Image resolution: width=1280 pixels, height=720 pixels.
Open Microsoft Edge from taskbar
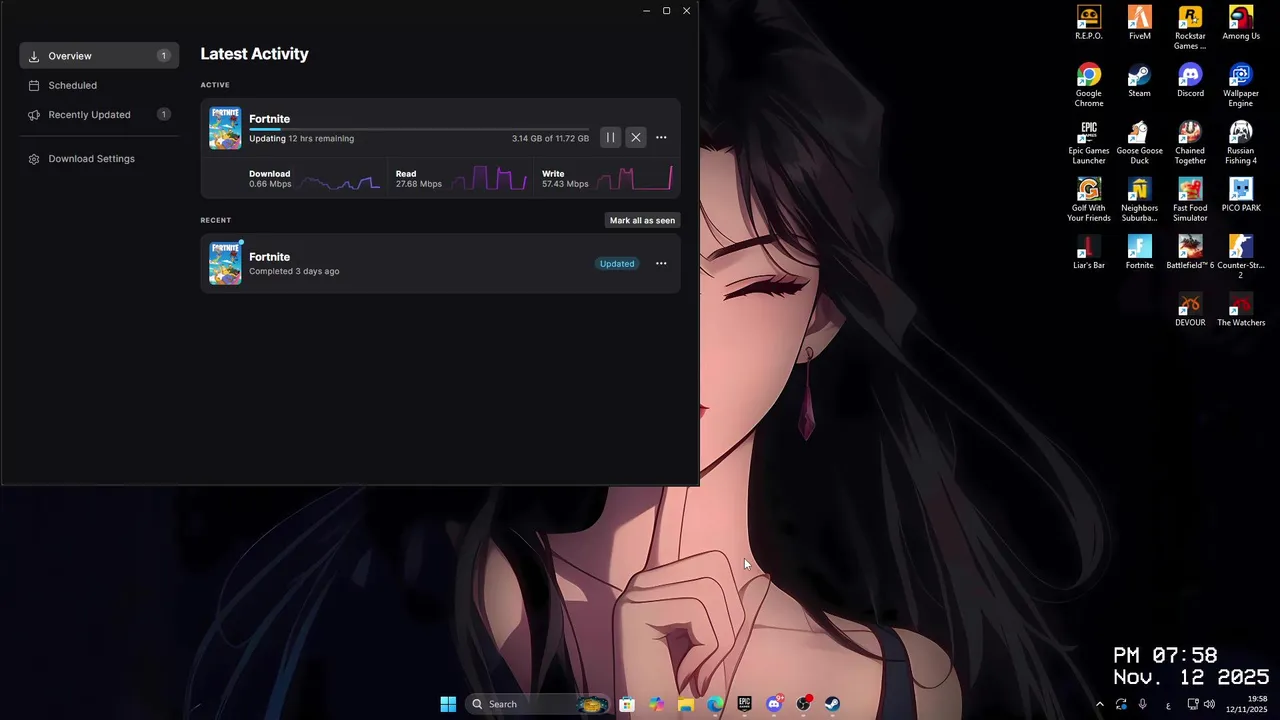pyautogui.click(x=715, y=704)
